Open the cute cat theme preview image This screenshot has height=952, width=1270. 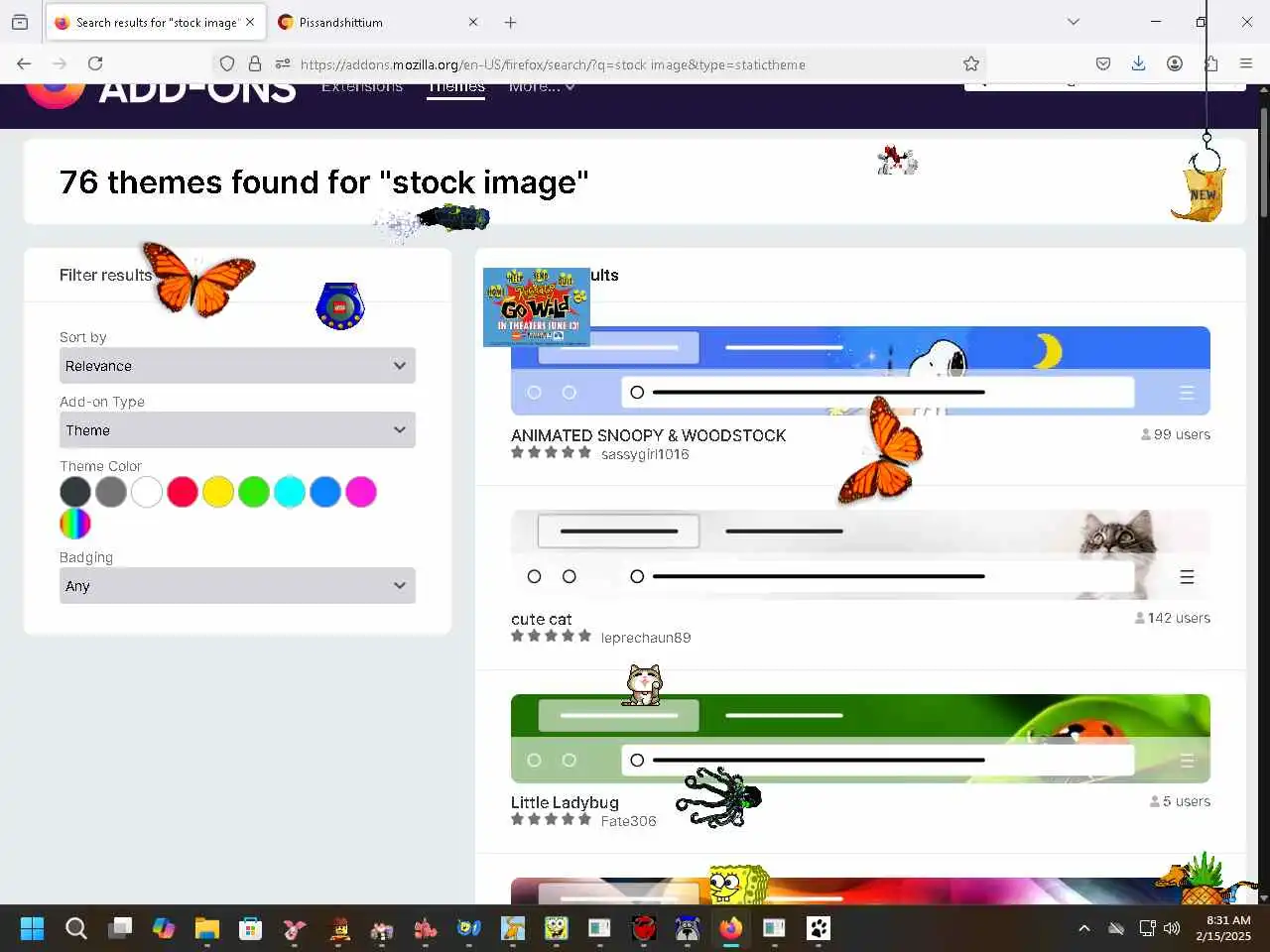coord(860,554)
